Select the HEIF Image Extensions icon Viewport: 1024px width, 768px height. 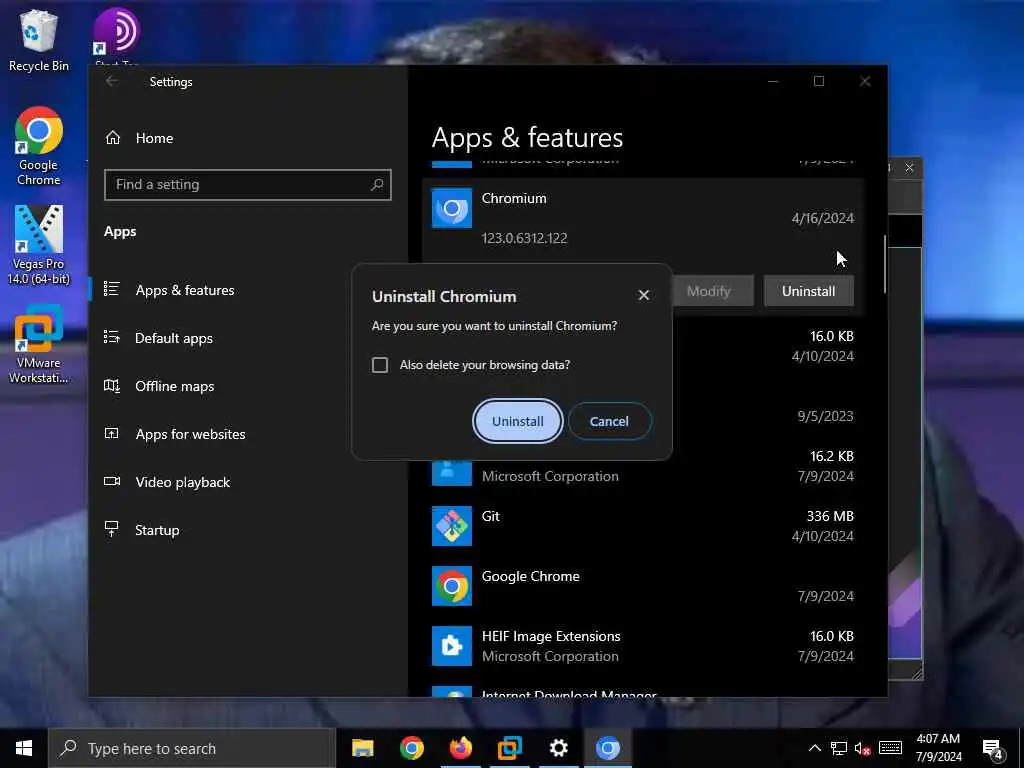(x=451, y=646)
